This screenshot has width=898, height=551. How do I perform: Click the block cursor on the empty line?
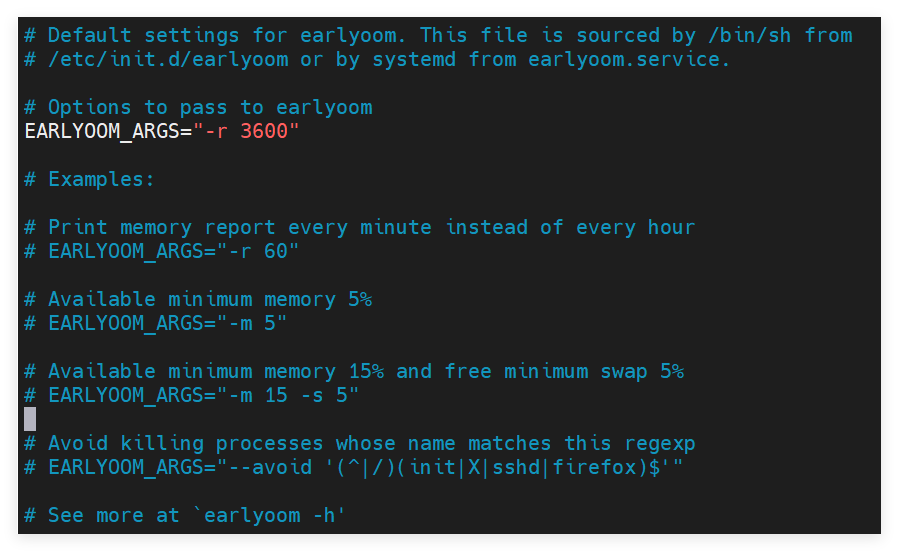[30, 419]
